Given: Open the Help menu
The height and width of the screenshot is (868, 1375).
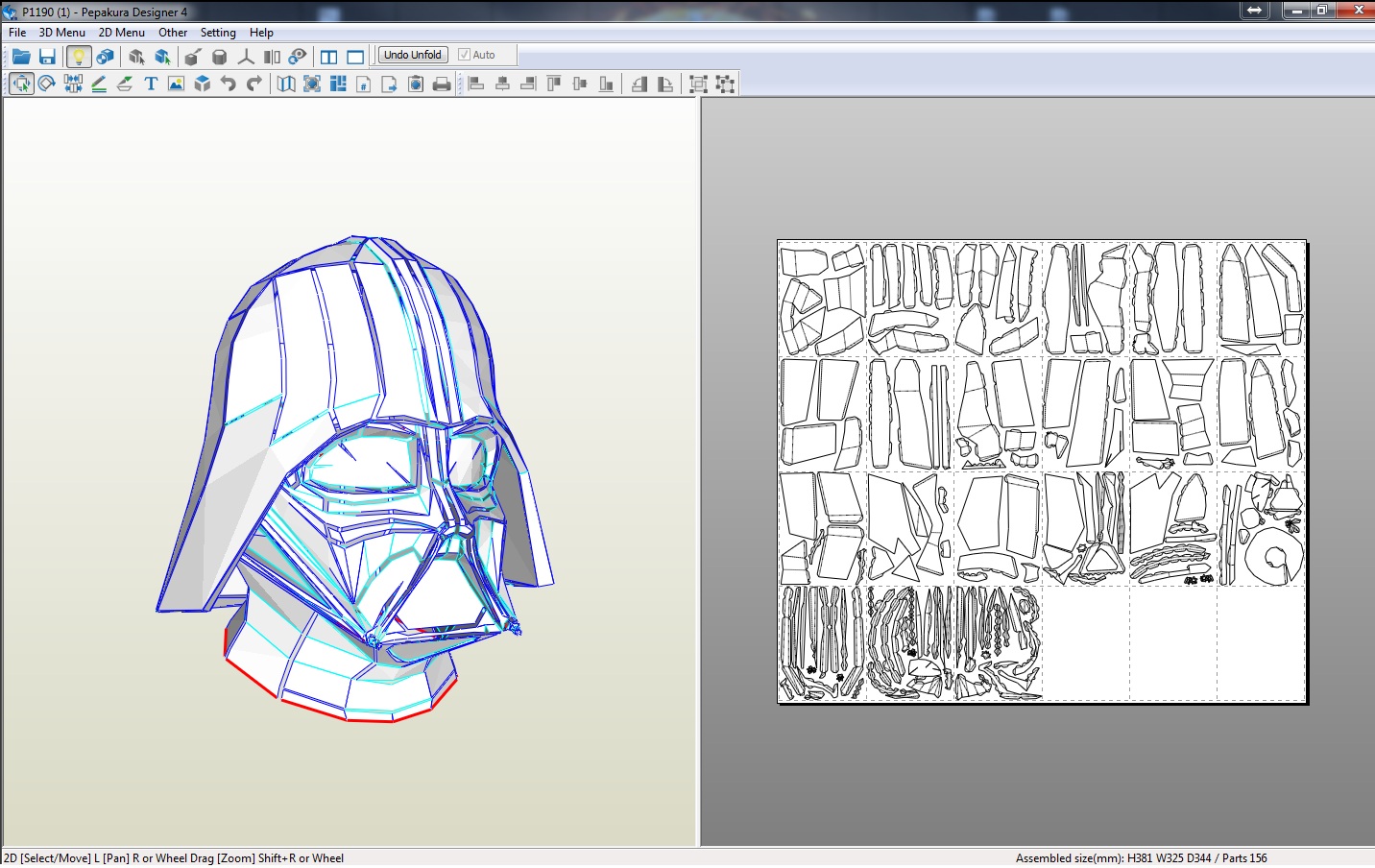Looking at the screenshot, I should pyautogui.click(x=261, y=32).
